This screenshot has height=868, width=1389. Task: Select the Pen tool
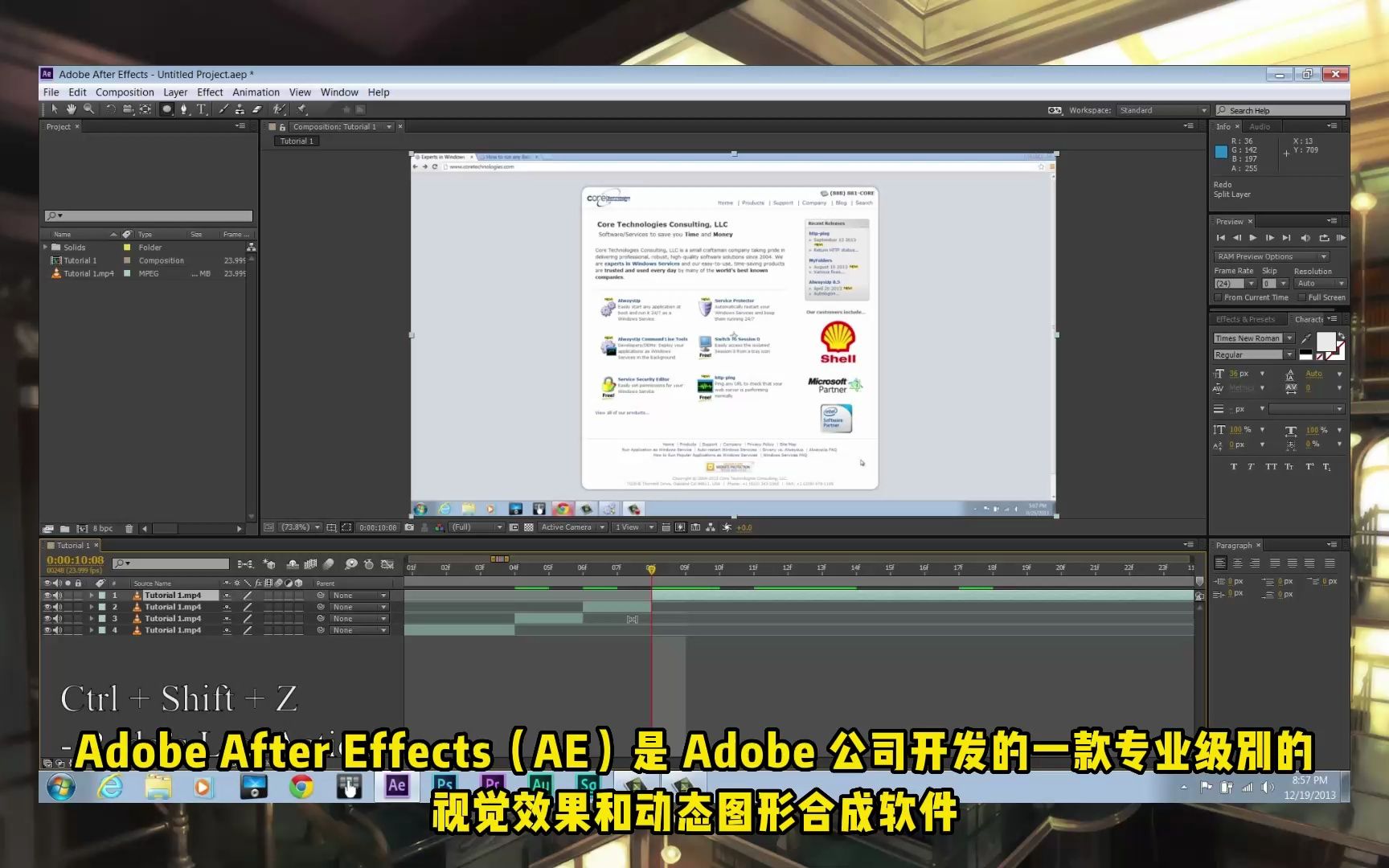(184, 109)
